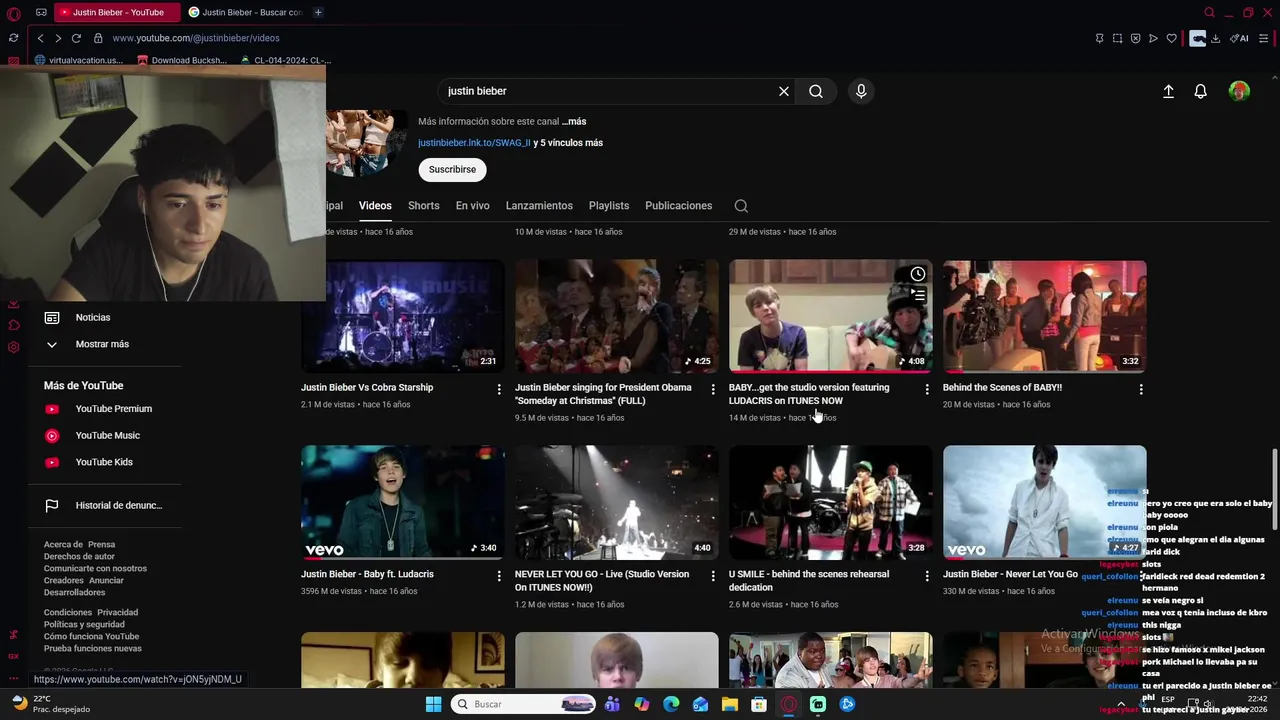This screenshot has width=1280, height=720.
Task: Open options menu for BABY studio version video
Action: click(927, 389)
